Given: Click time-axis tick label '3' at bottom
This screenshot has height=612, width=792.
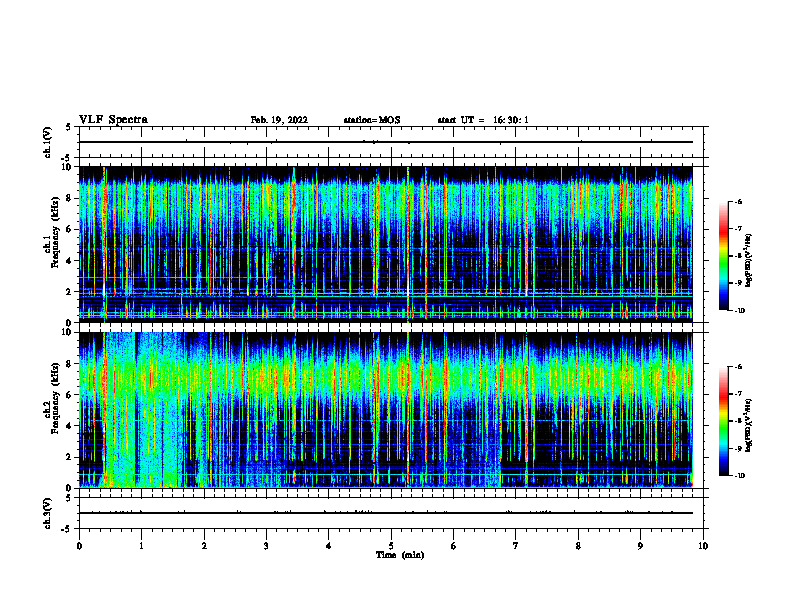Looking at the screenshot, I should point(266,546).
